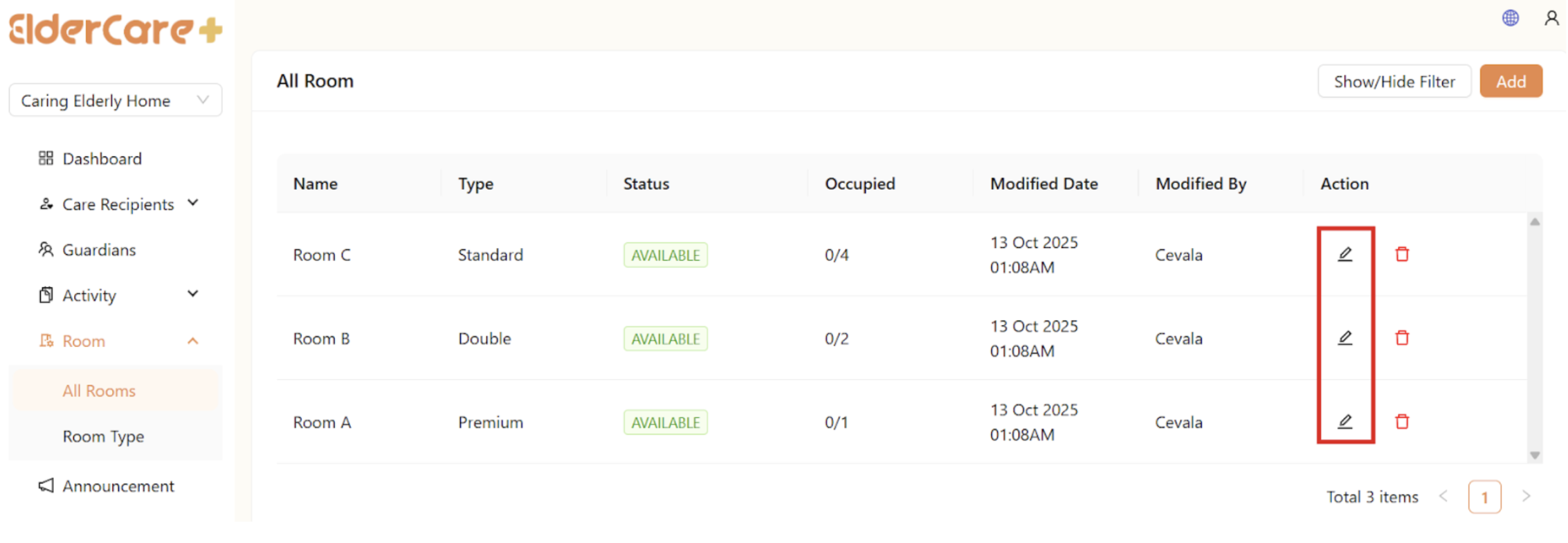Click the edit pencil icon for Room A
1568x543 pixels.
[x=1344, y=422]
